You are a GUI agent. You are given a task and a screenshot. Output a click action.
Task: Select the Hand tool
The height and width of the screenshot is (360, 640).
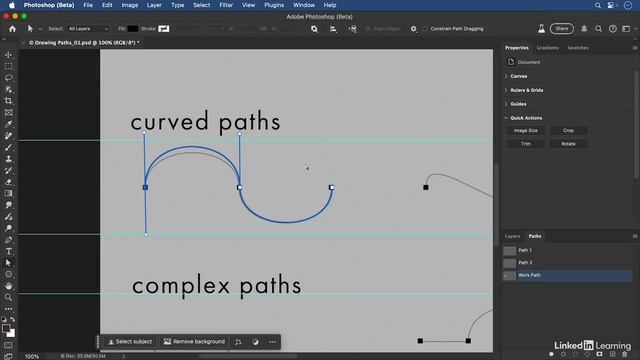click(8, 286)
